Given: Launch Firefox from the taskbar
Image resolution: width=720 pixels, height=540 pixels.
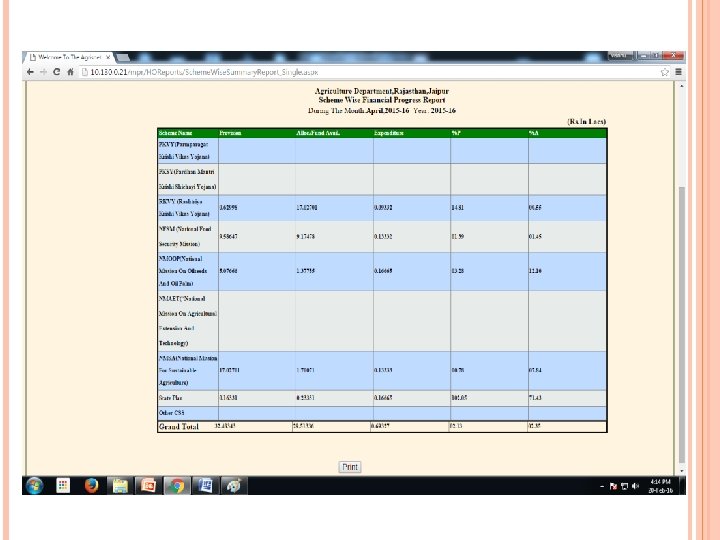Looking at the screenshot, I should tap(91, 485).
